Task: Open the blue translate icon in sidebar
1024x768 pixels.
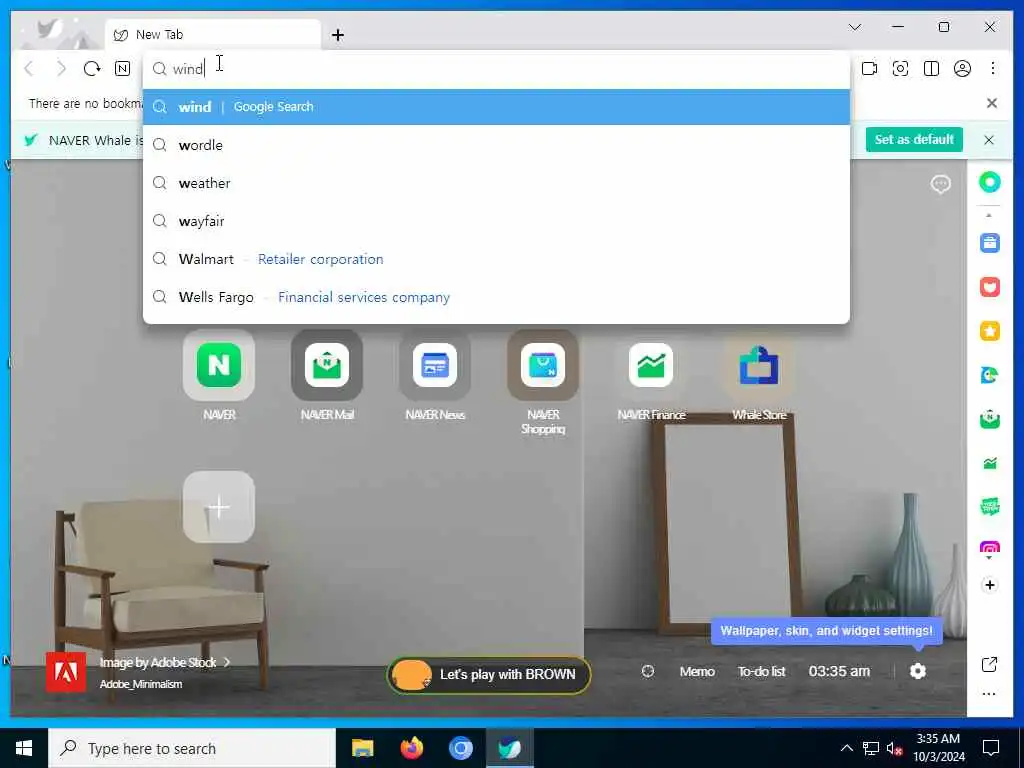Action: click(990, 375)
